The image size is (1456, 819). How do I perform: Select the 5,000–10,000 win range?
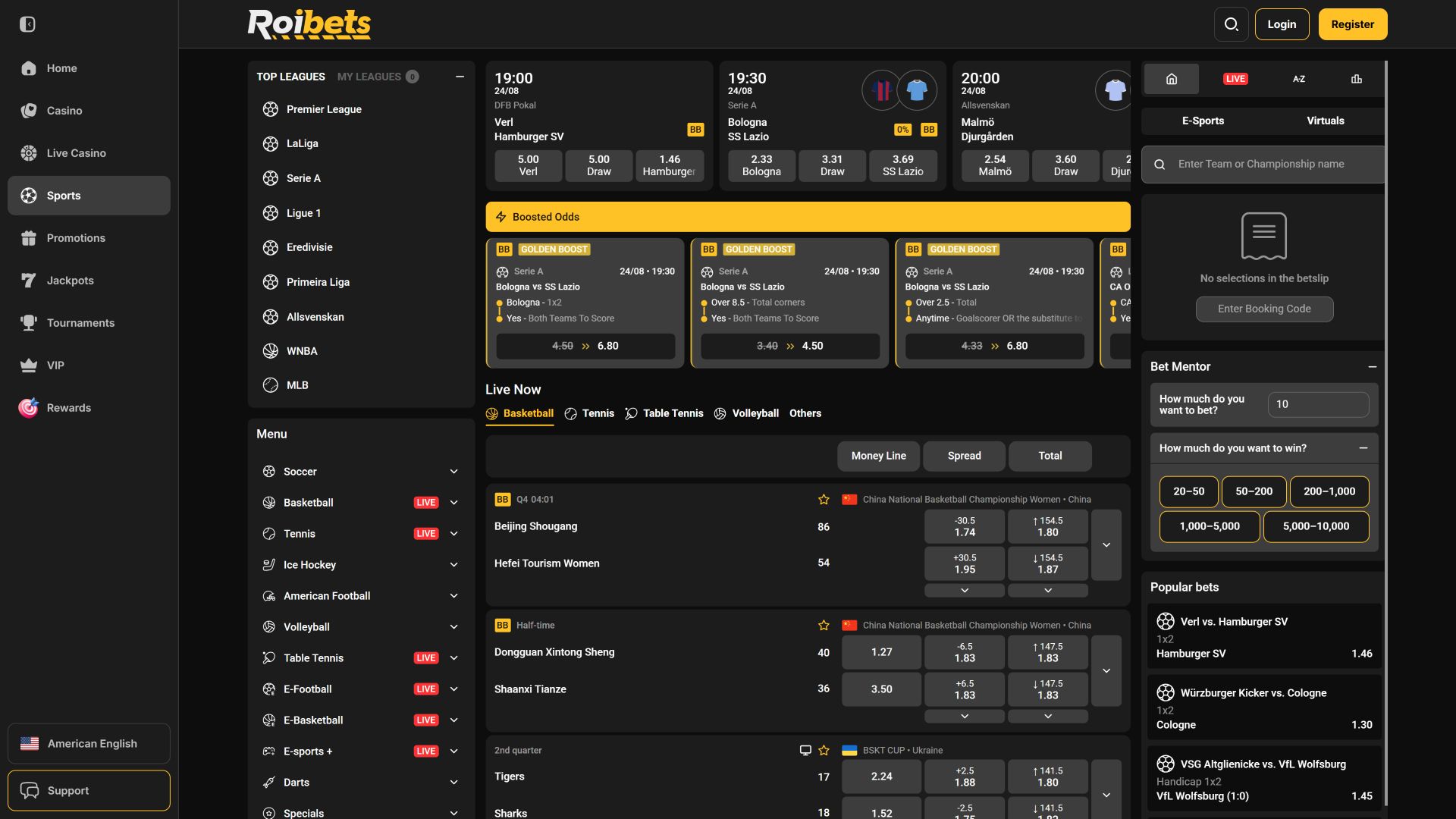pyautogui.click(x=1316, y=526)
